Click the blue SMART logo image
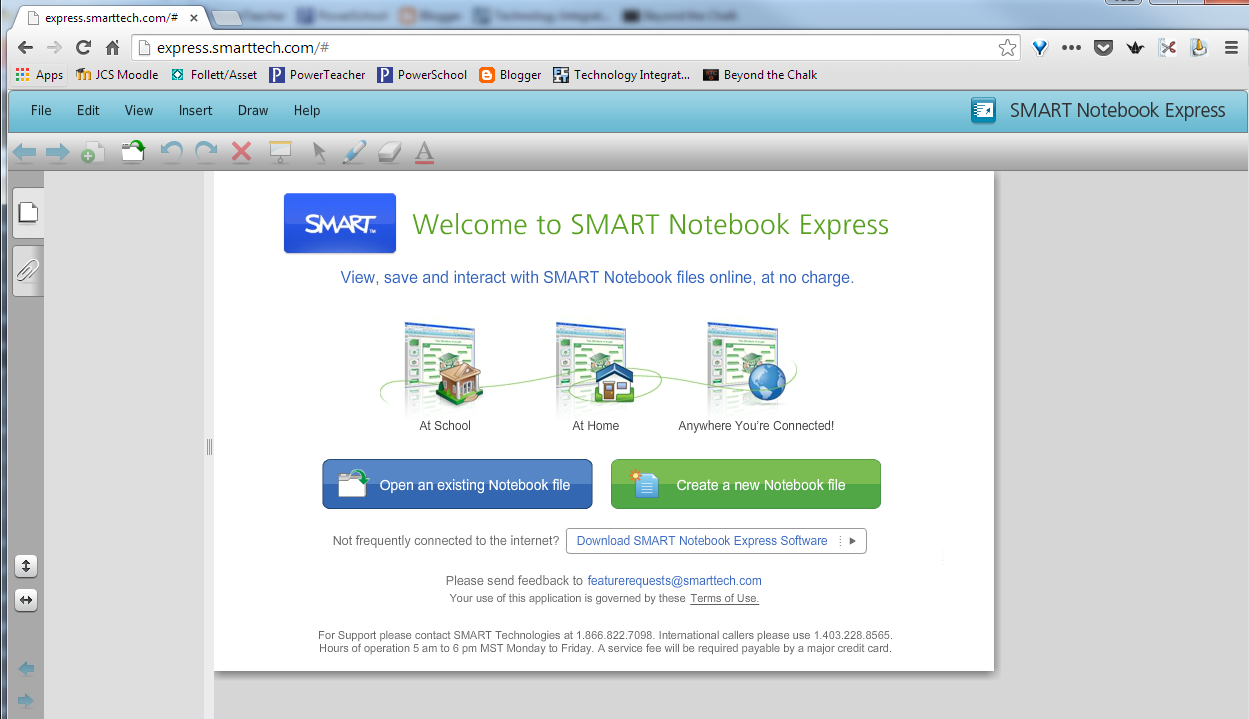The height and width of the screenshot is (719, 1249). coord(340,223)
